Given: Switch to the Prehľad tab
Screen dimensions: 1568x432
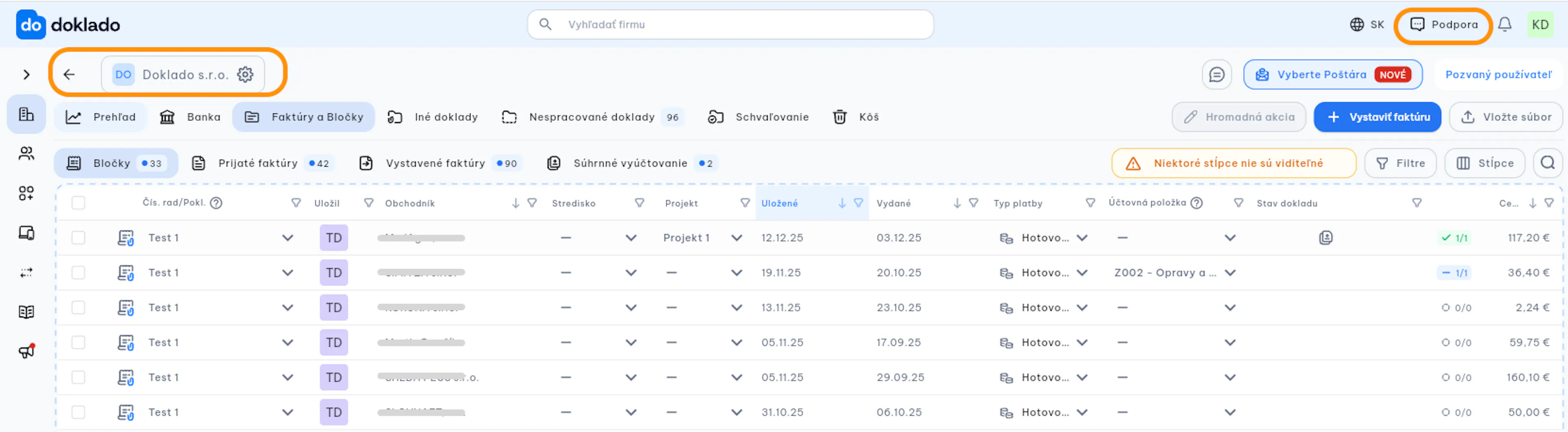Looking at the screenshot, I should pos(101,117).
